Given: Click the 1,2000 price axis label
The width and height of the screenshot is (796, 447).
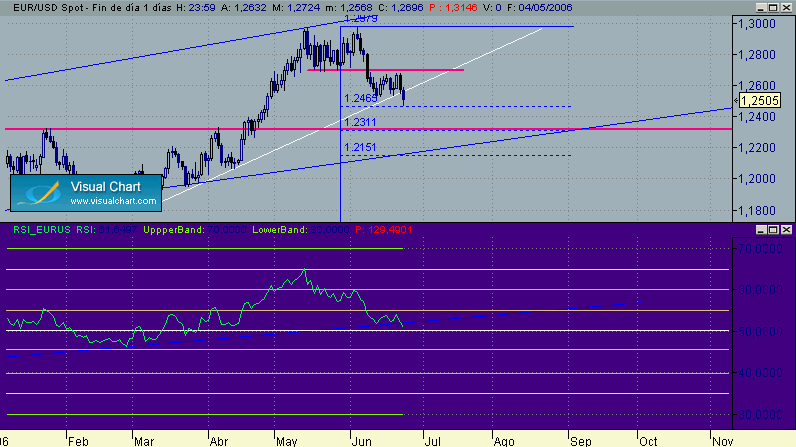Looking at the screenshot, I should (x=756, y=179).
